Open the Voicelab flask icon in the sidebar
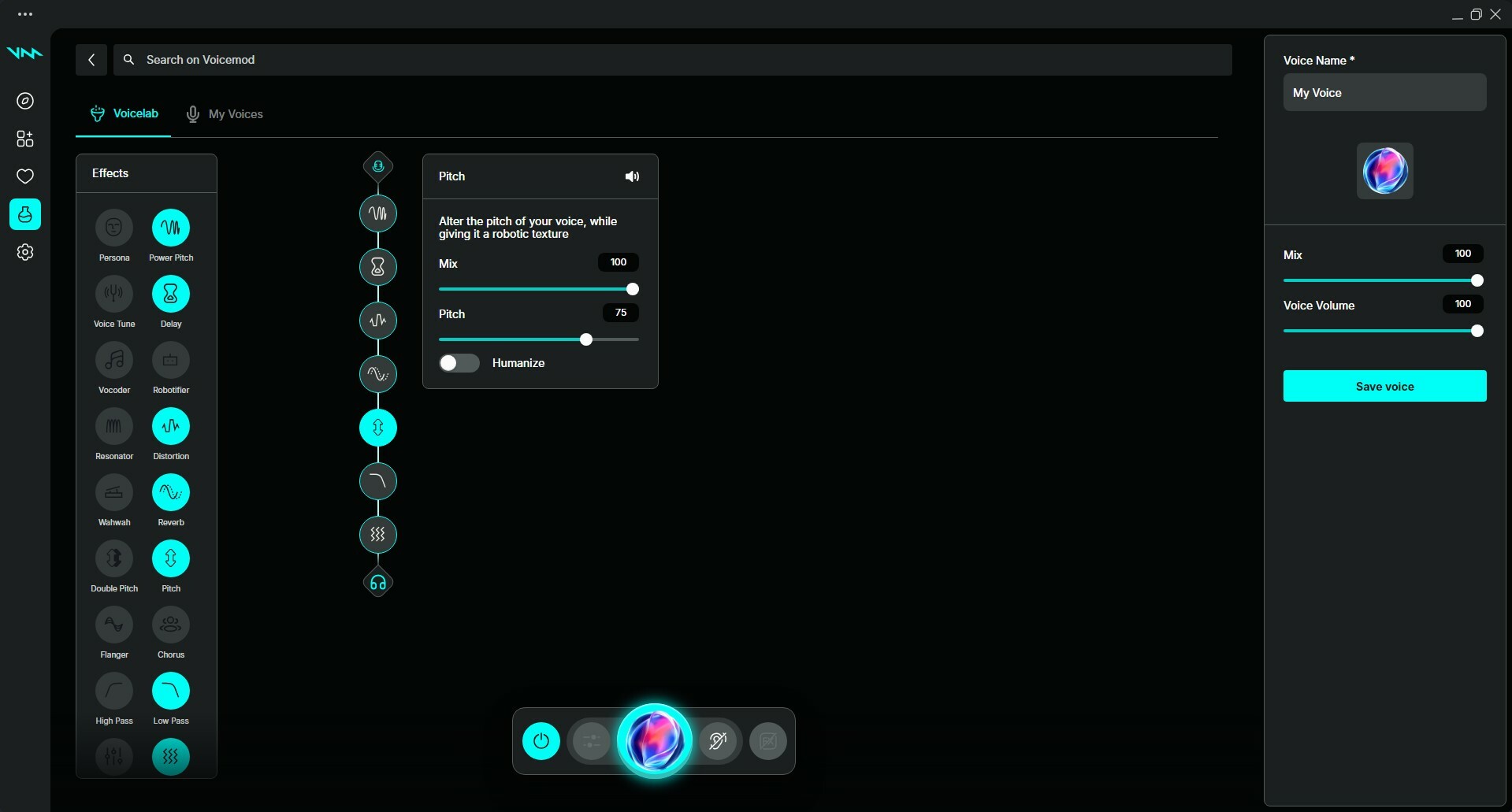Screen dimensions: 1512x812 coord(24,213)
